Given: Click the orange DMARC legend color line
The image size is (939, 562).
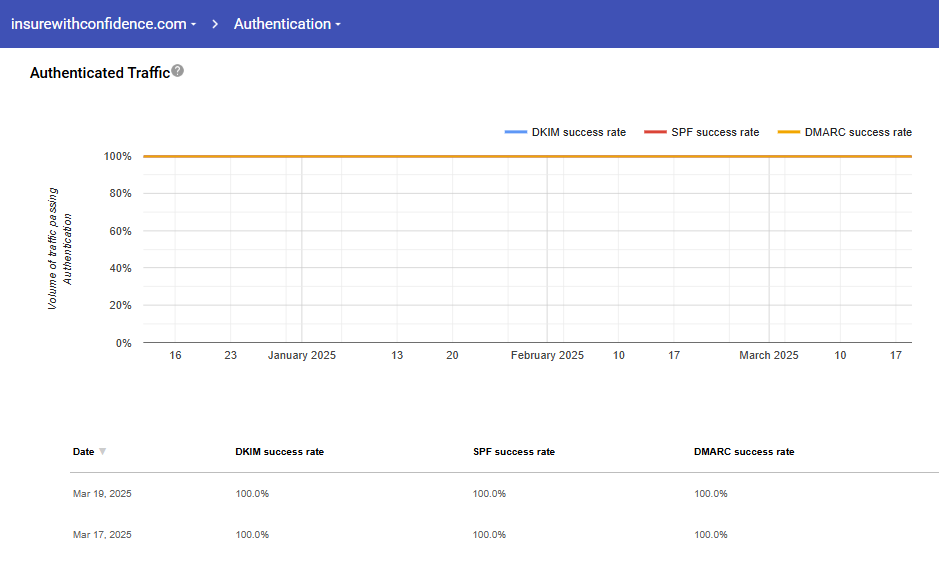Looking at the screenshot, I should pyautogui.click(x=789, y=132).
